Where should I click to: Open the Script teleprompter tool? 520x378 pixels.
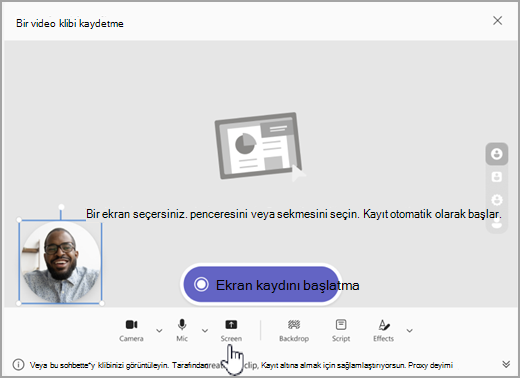(341, 330)
